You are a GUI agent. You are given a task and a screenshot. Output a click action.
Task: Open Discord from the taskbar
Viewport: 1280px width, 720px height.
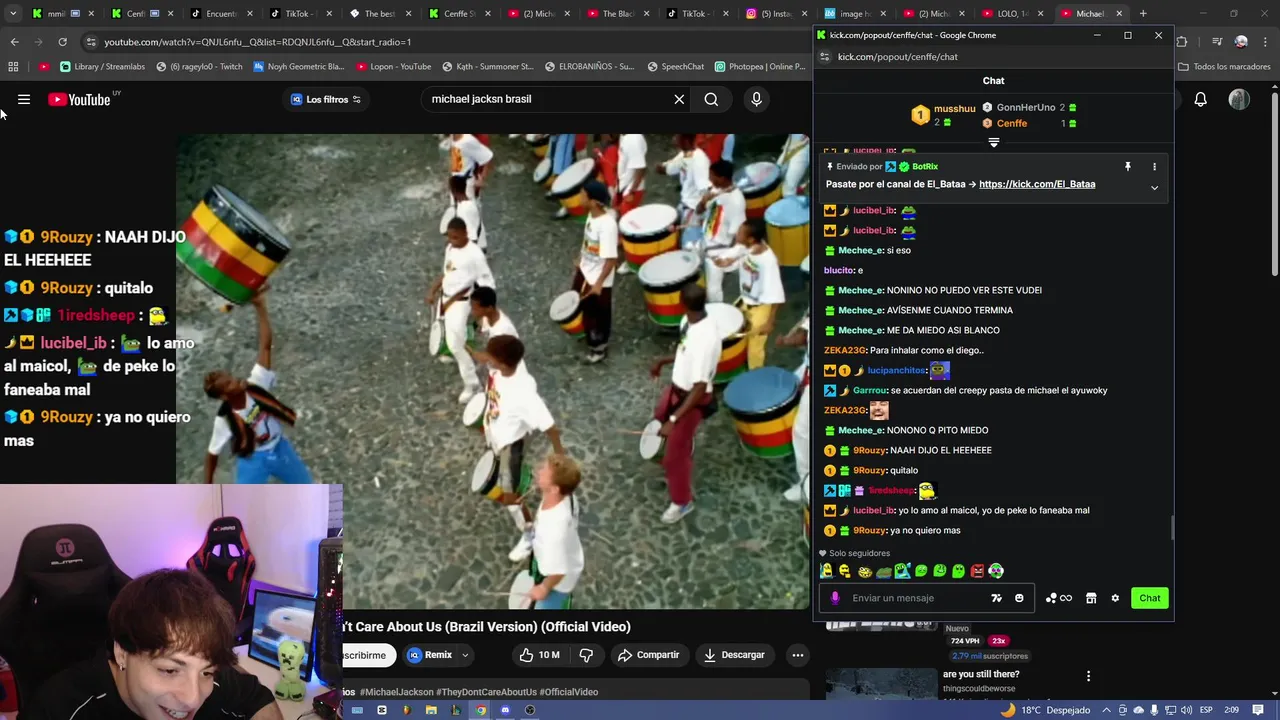(505, 710)
